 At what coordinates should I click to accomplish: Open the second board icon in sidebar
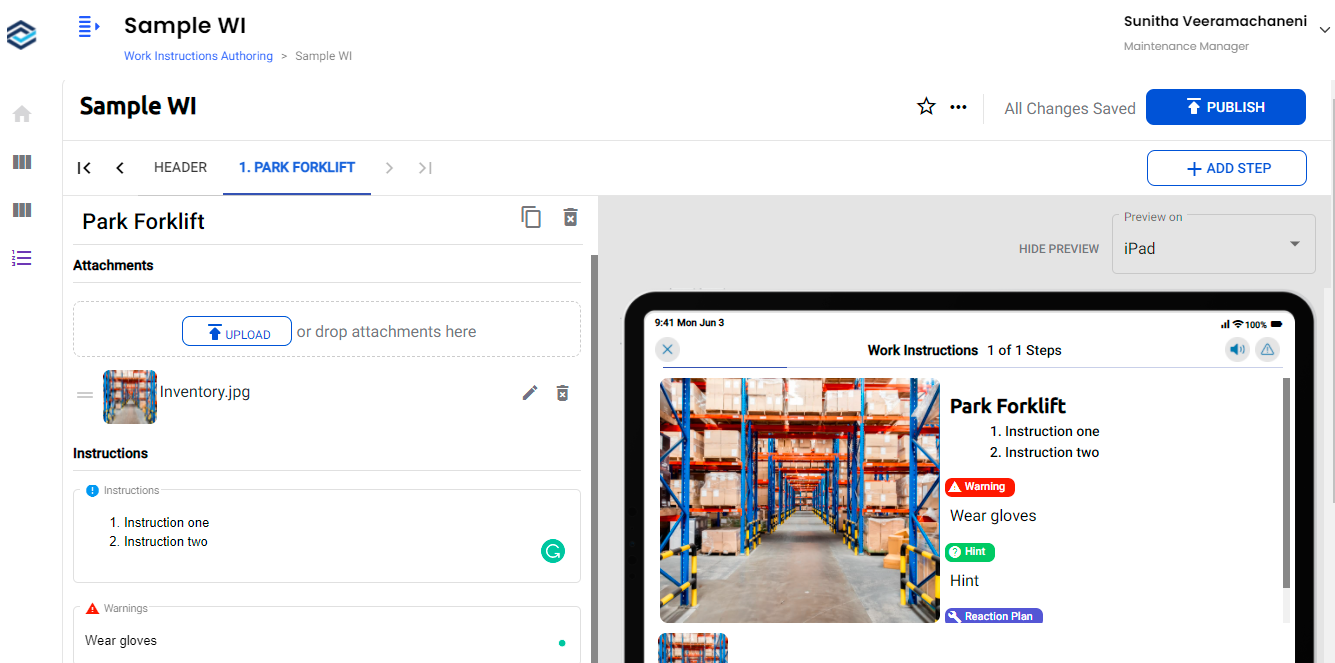[x=21, y=210]
